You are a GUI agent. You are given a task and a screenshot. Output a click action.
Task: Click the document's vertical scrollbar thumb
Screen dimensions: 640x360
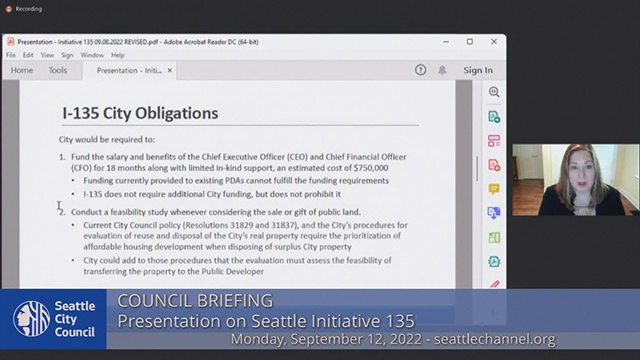(x=477, y=168)
